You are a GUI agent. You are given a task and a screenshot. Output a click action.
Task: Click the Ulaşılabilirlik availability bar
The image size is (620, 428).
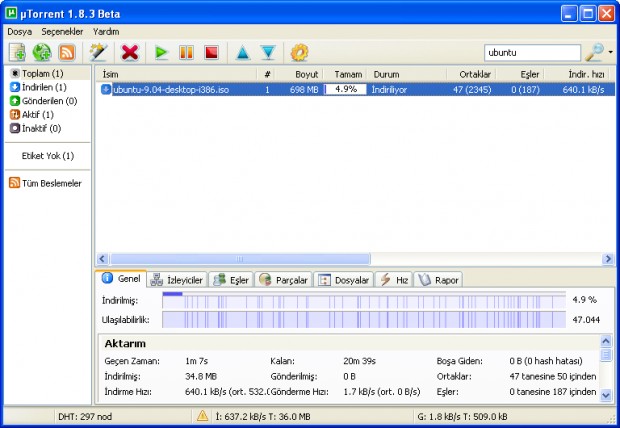[x=364, y=320]
